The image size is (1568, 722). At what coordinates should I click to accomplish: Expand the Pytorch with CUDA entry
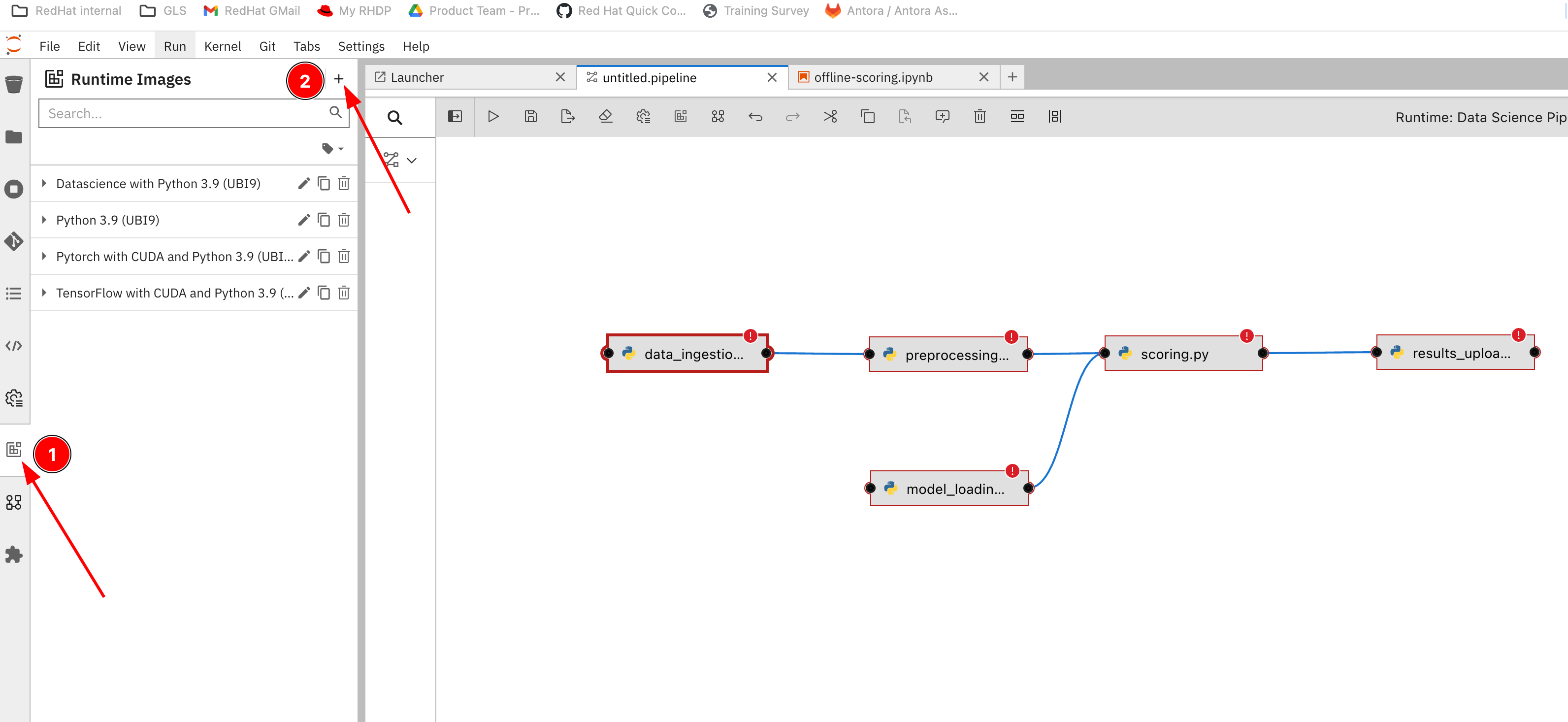(44, 256)
